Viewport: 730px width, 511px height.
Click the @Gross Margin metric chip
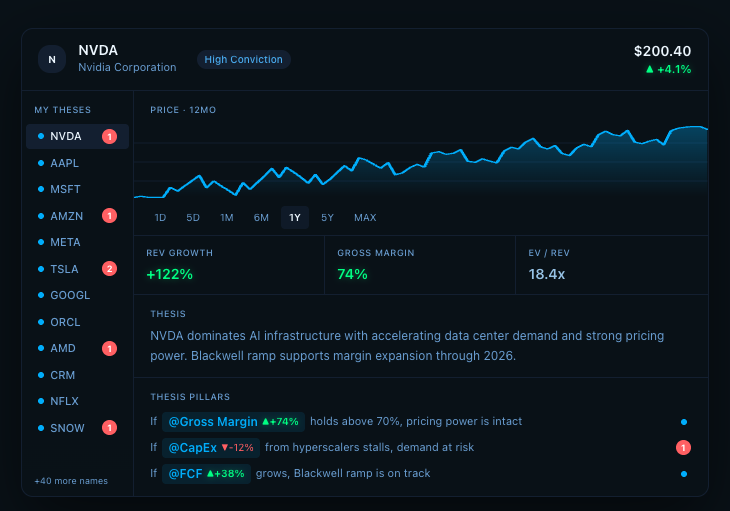tap(233, 422)
